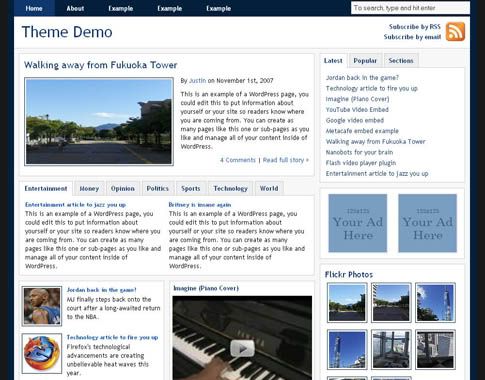The image size is (485, 380).
Task: Switch to the Sections tab
Action: [x=401, y=61]
